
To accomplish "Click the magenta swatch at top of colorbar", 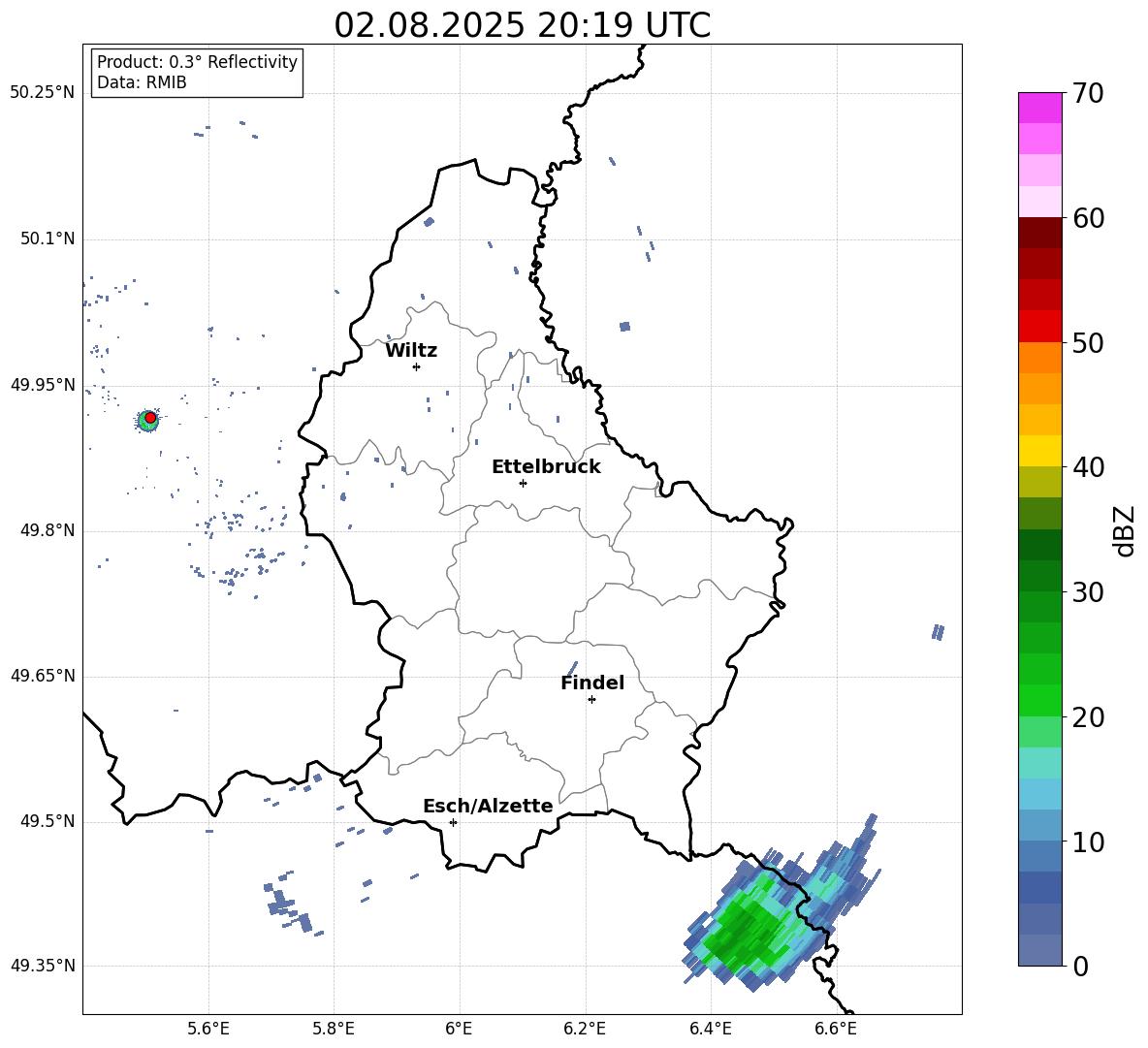I will click(1039, 108).
